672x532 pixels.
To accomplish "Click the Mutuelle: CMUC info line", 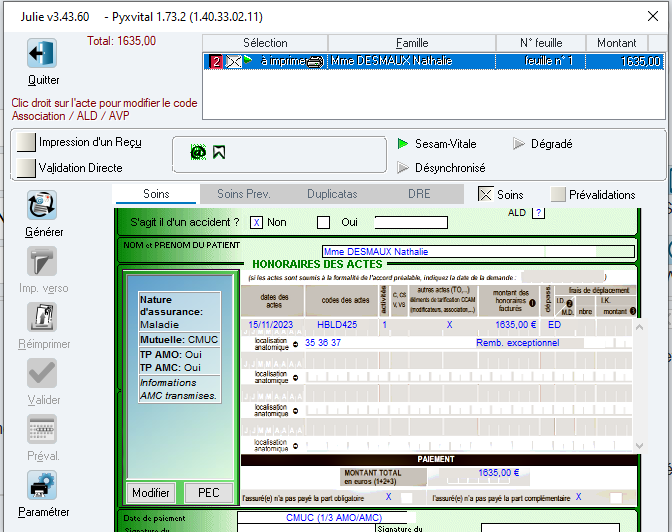I will point(179,340).
